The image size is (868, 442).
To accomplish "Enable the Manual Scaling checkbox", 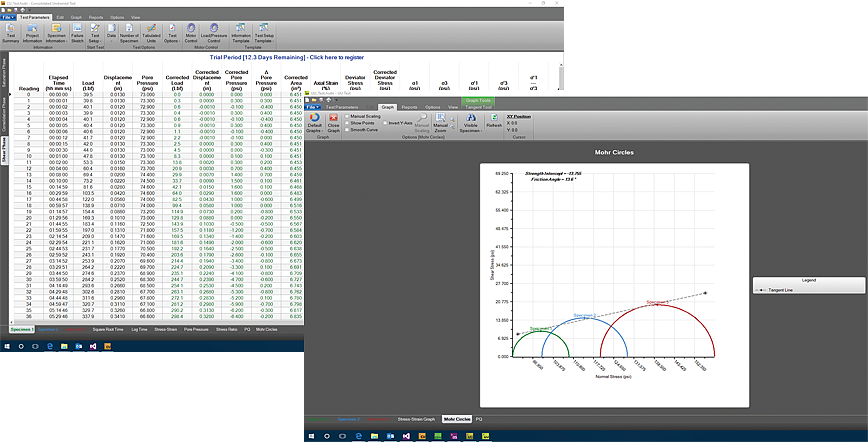I will coord(346,116).
